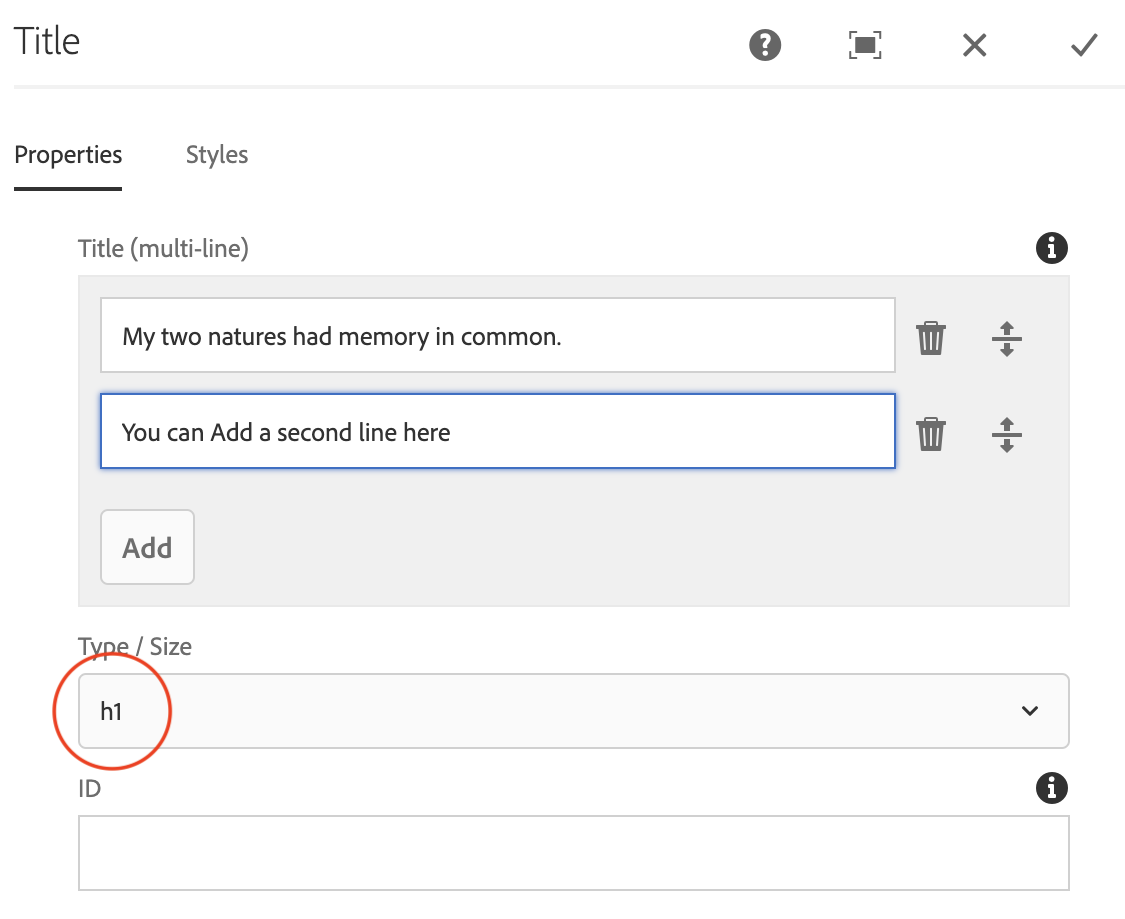Click the Title (multi-line) field label
The width and height of the screenshot is (1125, 919).
click(x=163, y=248)
